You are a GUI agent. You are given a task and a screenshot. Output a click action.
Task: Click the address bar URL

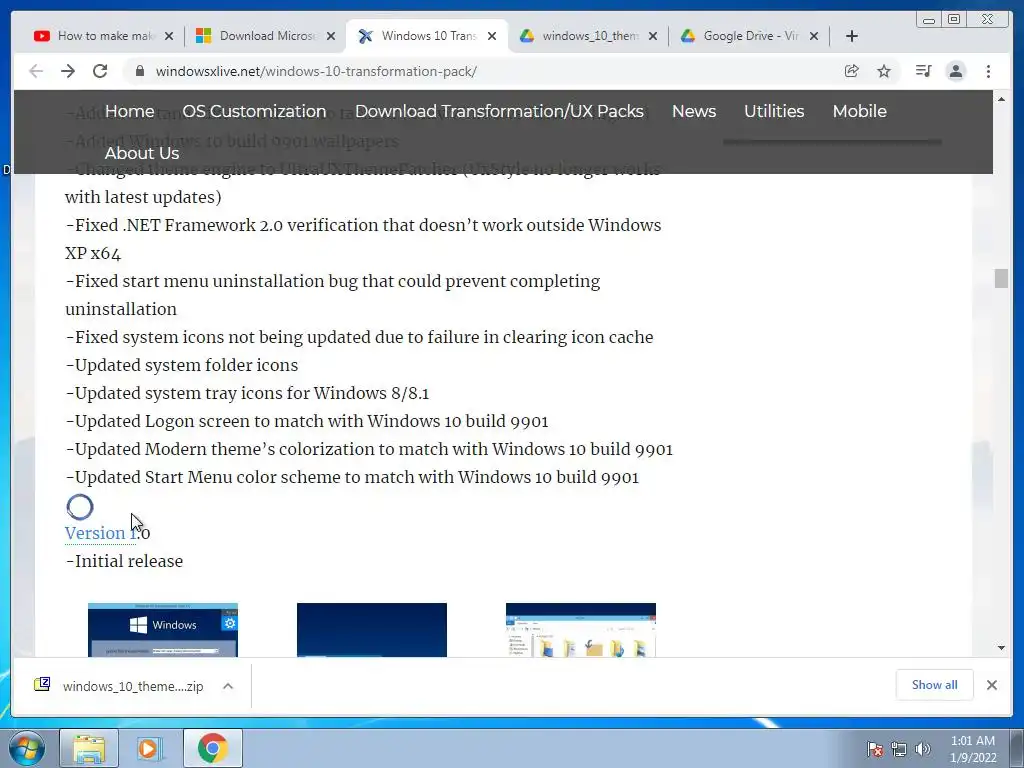(x=316, y=71)
